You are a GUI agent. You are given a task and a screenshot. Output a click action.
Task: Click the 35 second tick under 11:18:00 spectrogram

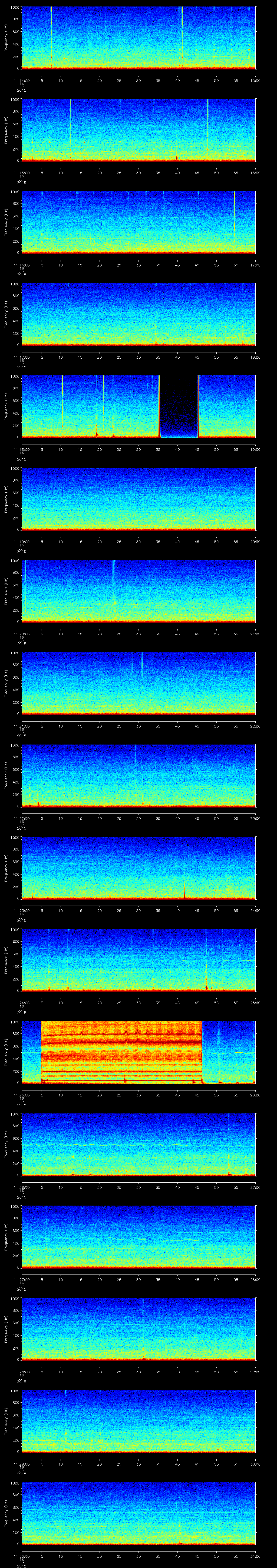158,449
